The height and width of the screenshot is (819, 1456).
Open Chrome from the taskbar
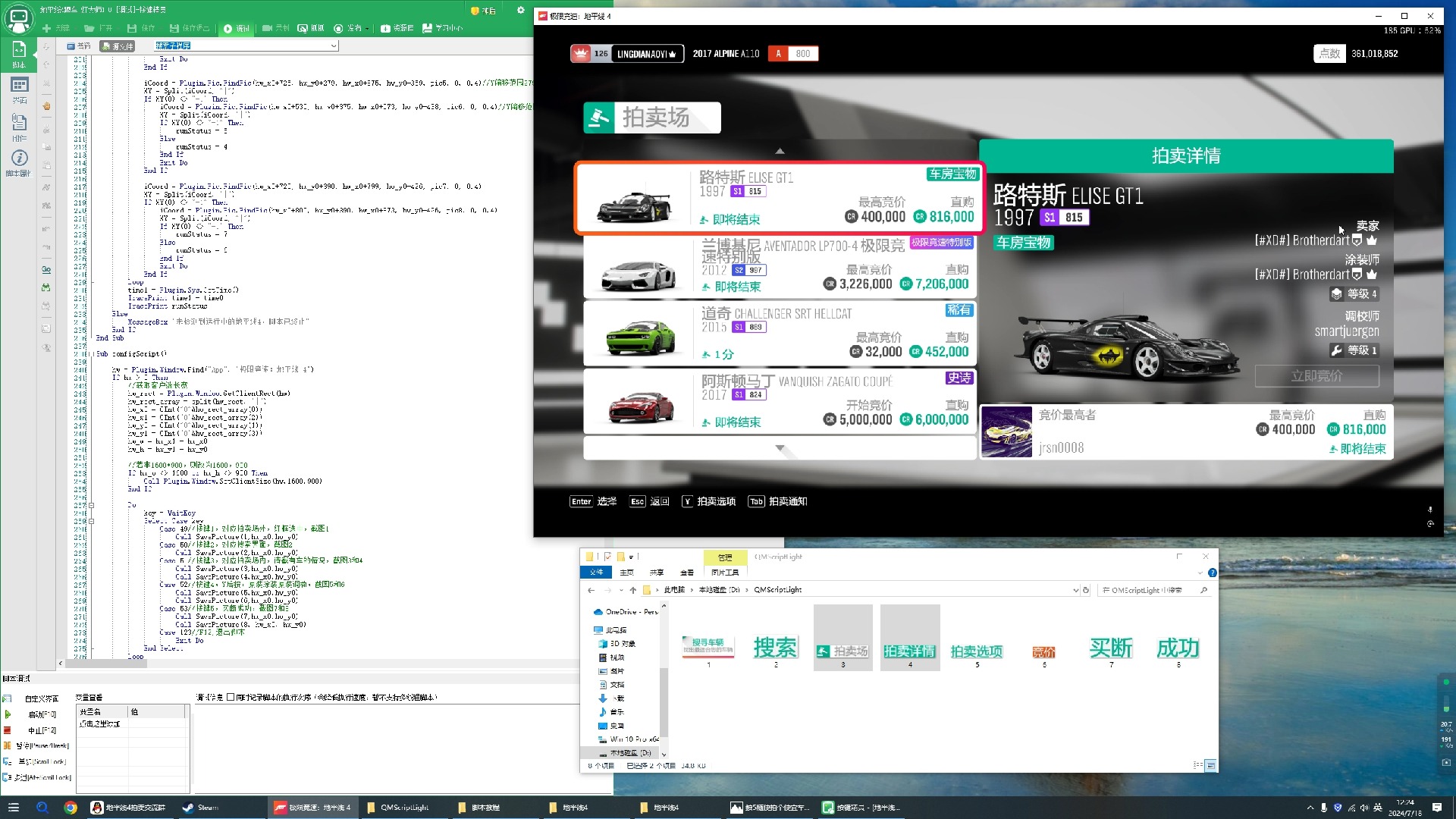[x=71, y=808]
